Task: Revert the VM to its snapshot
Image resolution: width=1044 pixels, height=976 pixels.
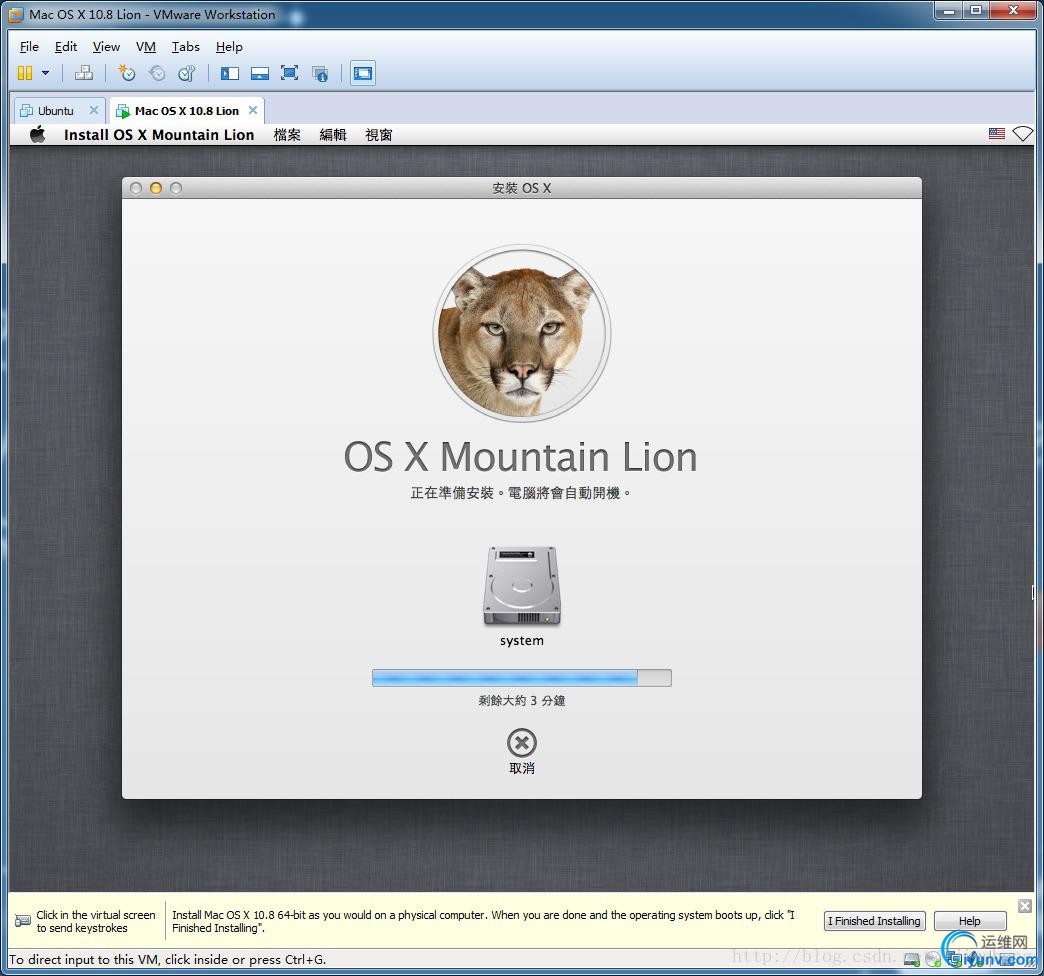Action: (x=157, y=73)
